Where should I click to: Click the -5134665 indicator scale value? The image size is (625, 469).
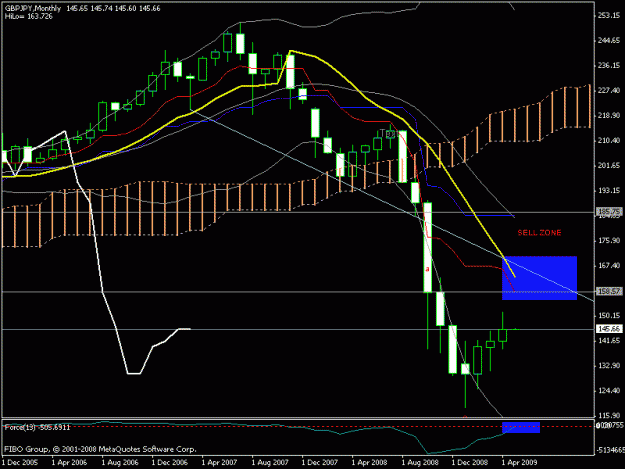pos(610,450)
